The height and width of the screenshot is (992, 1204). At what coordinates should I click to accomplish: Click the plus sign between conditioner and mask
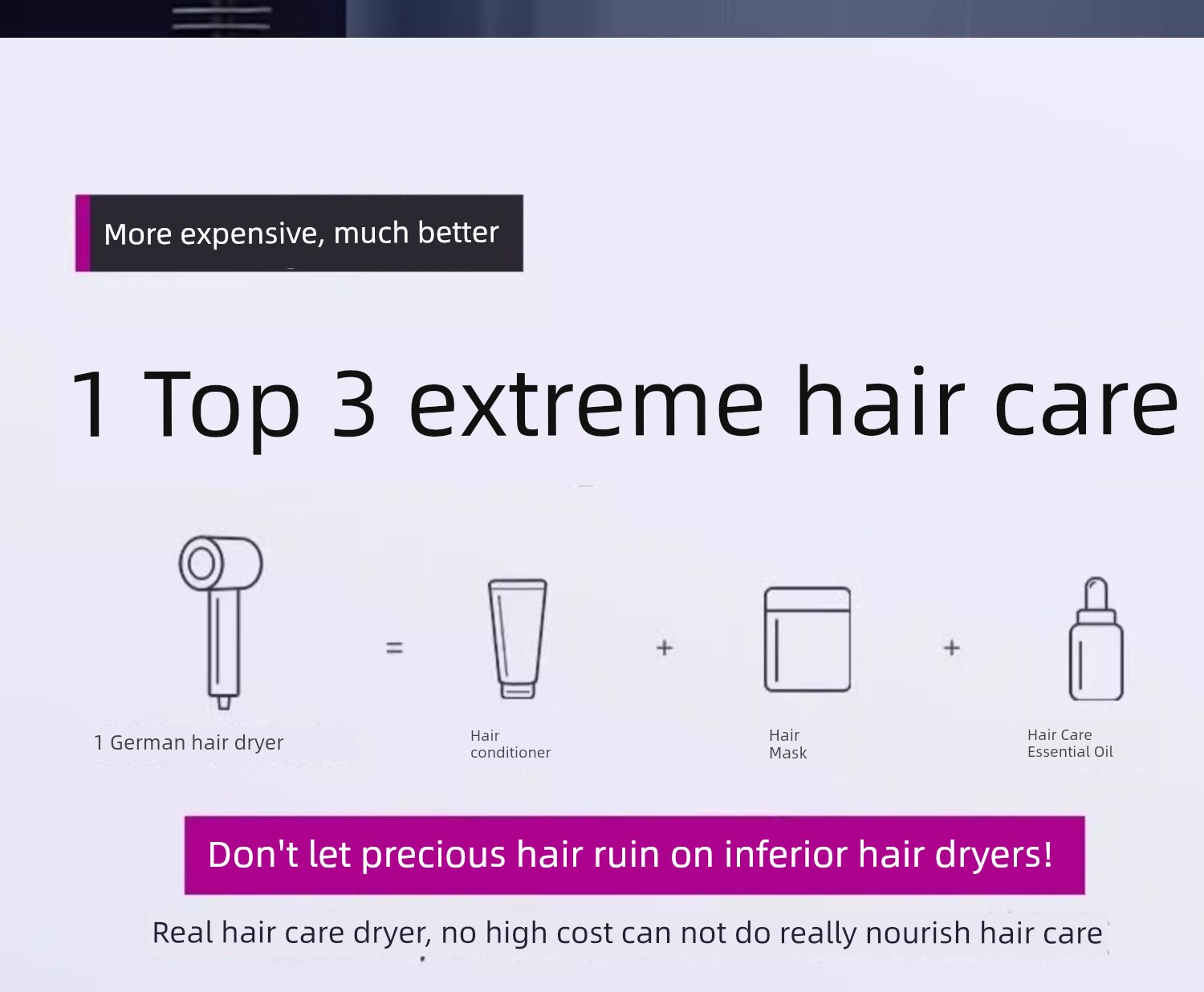[x=664, y=648]
